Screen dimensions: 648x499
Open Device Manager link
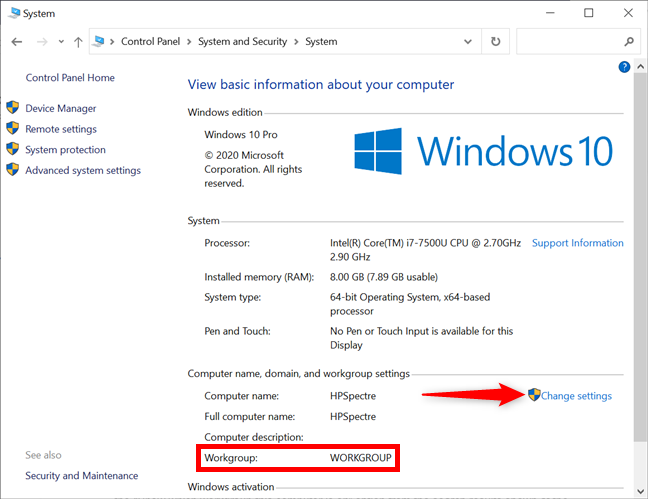pyautogui.click(x=61, y=108)
